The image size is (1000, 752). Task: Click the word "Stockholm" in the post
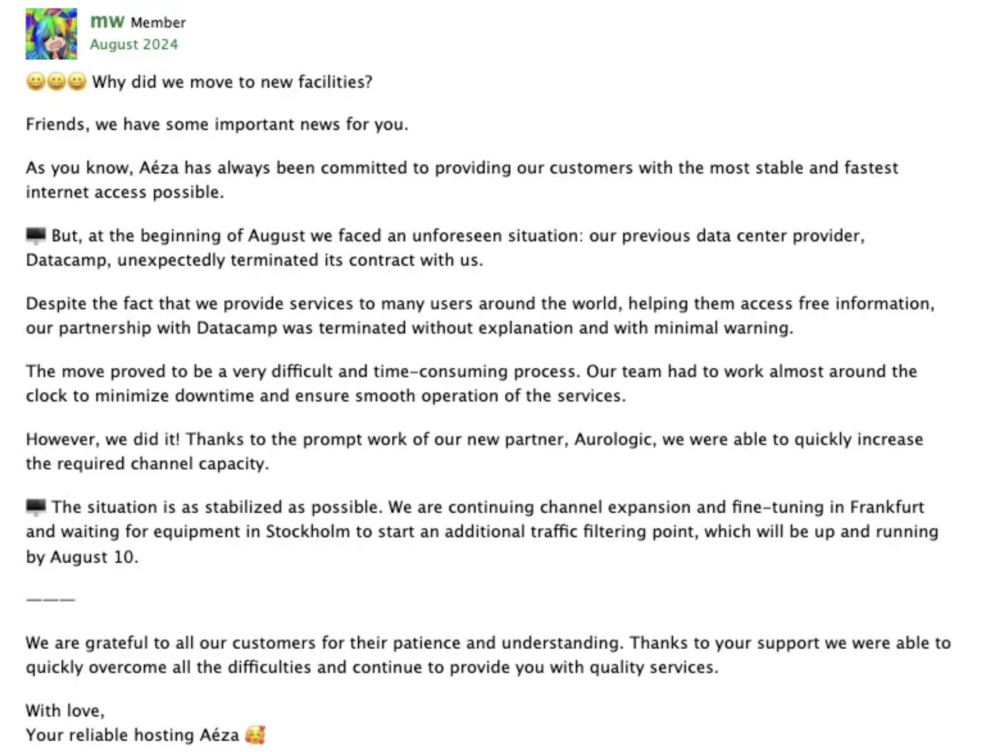coord(307,531)
